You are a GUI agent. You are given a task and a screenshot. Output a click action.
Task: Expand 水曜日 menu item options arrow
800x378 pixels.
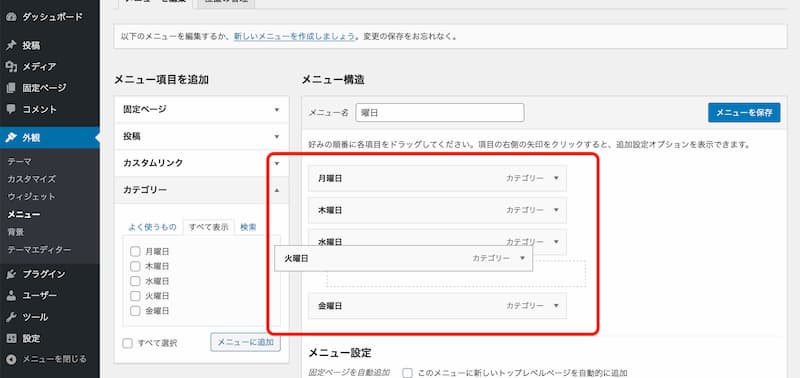point(556,242)
